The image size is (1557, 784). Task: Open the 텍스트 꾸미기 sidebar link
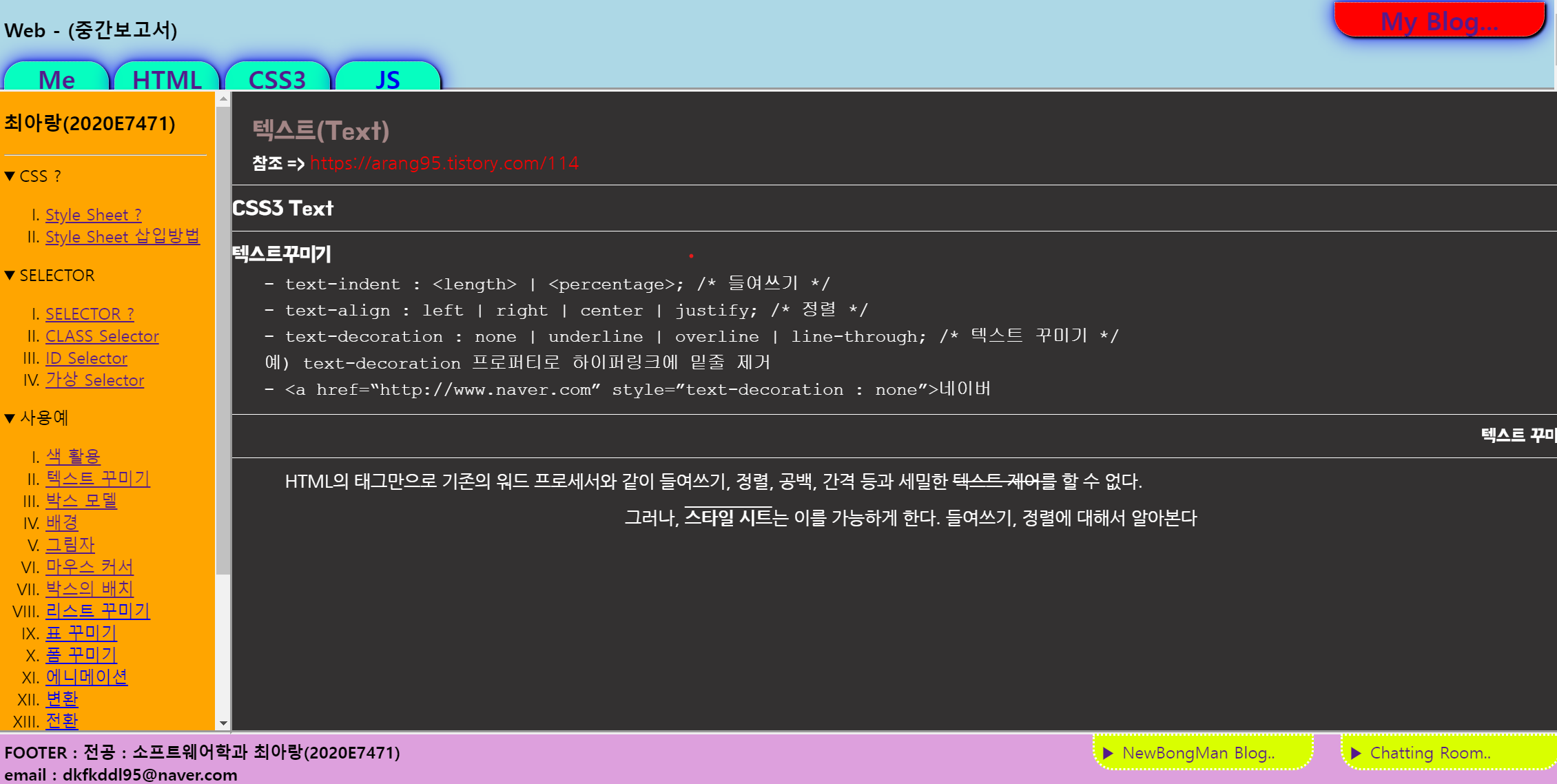coord(98,478)
